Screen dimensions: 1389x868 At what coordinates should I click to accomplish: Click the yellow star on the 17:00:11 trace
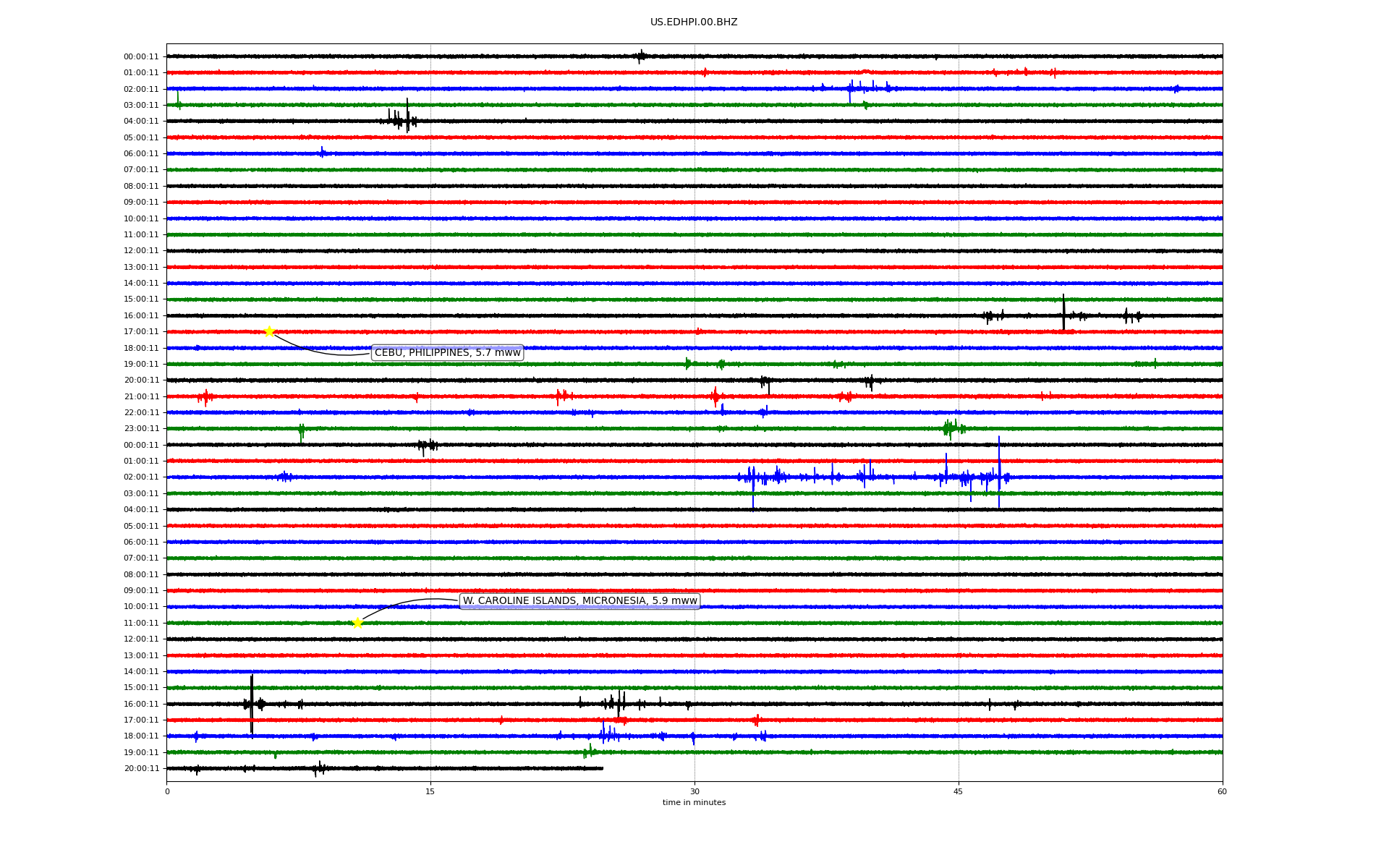pyautogui.click(x=269, y=331)
